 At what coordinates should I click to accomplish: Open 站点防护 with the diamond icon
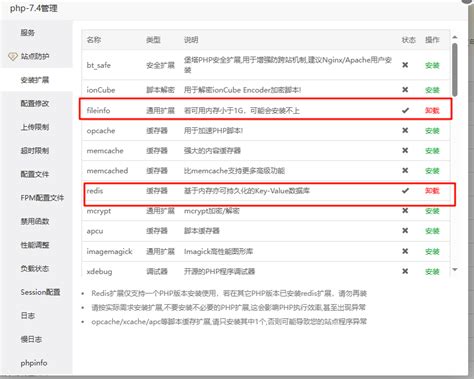click(35, 56)
